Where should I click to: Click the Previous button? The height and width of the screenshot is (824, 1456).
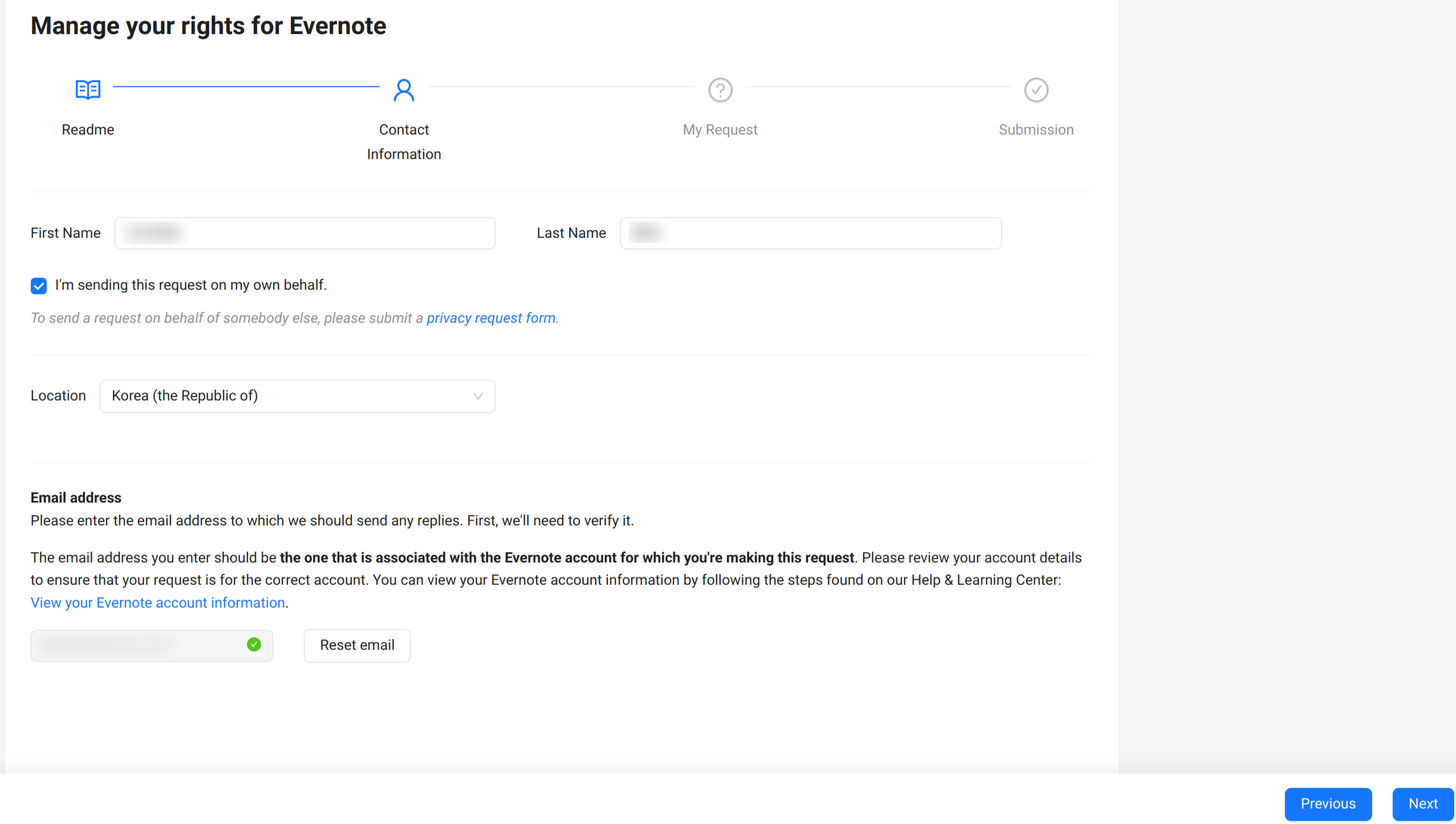1328,803
